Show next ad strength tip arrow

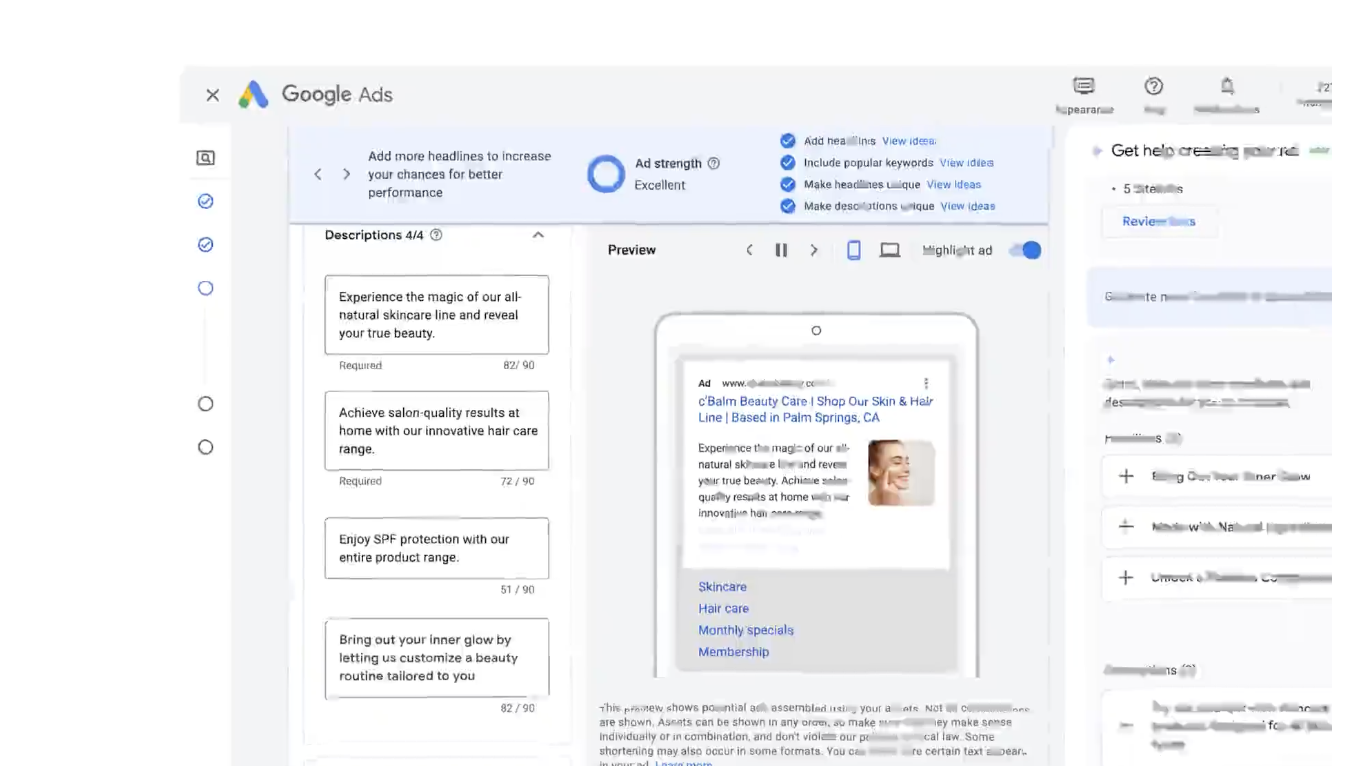coord(346,174)
